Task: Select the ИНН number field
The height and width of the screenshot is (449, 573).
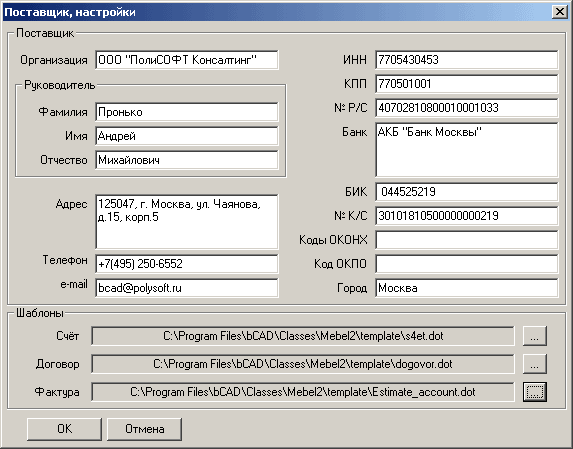Action: click(467, 60)
